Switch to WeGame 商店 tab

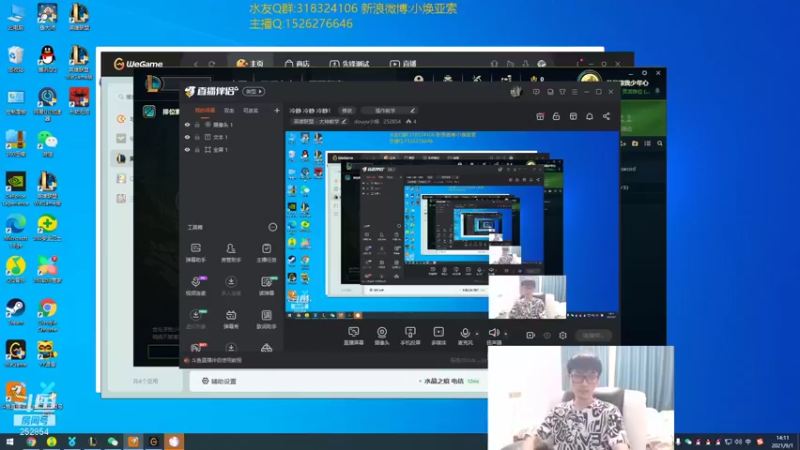[x=297, y=63]
